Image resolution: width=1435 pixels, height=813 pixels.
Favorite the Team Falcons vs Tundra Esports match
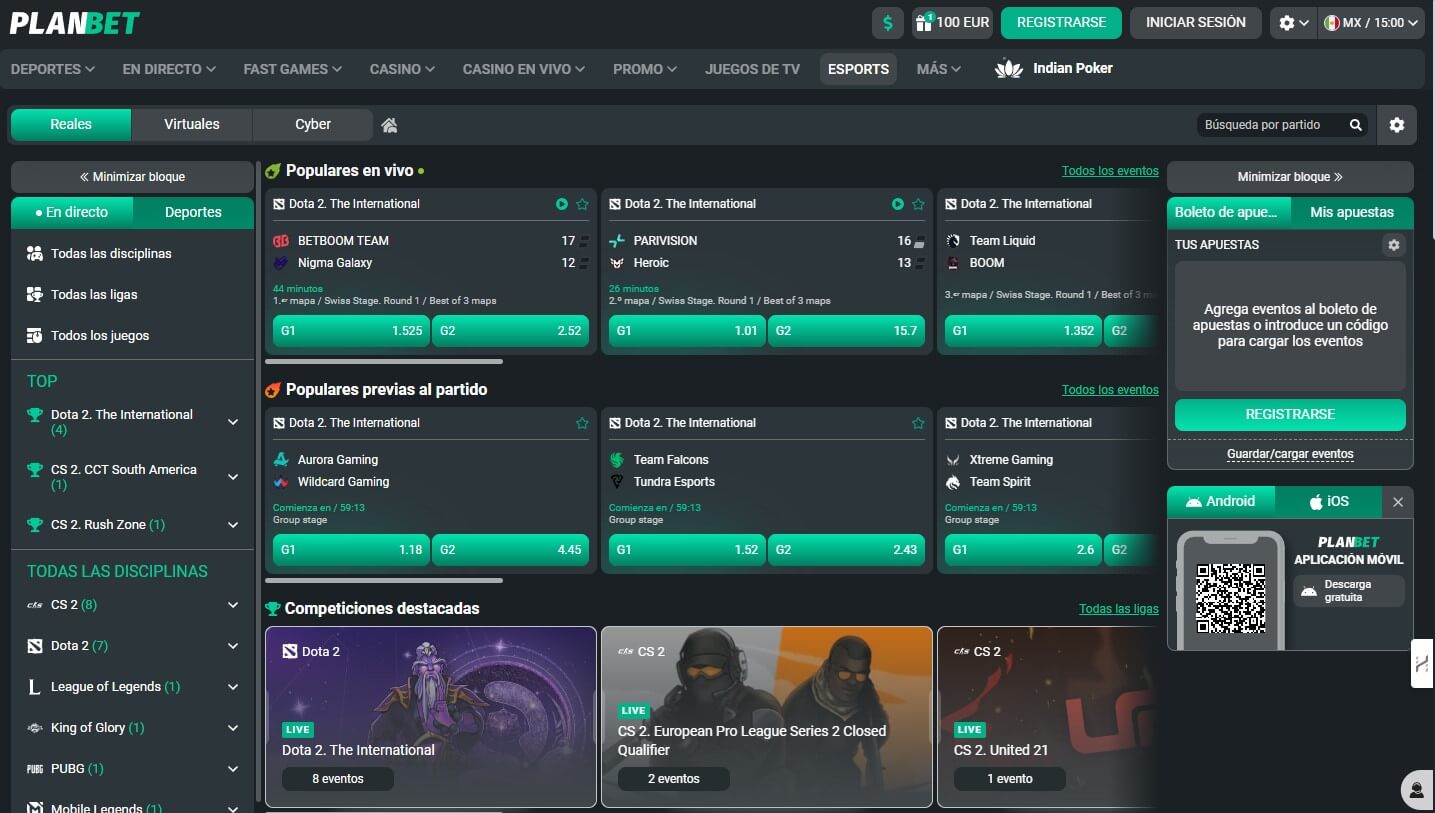coord(918,423)
